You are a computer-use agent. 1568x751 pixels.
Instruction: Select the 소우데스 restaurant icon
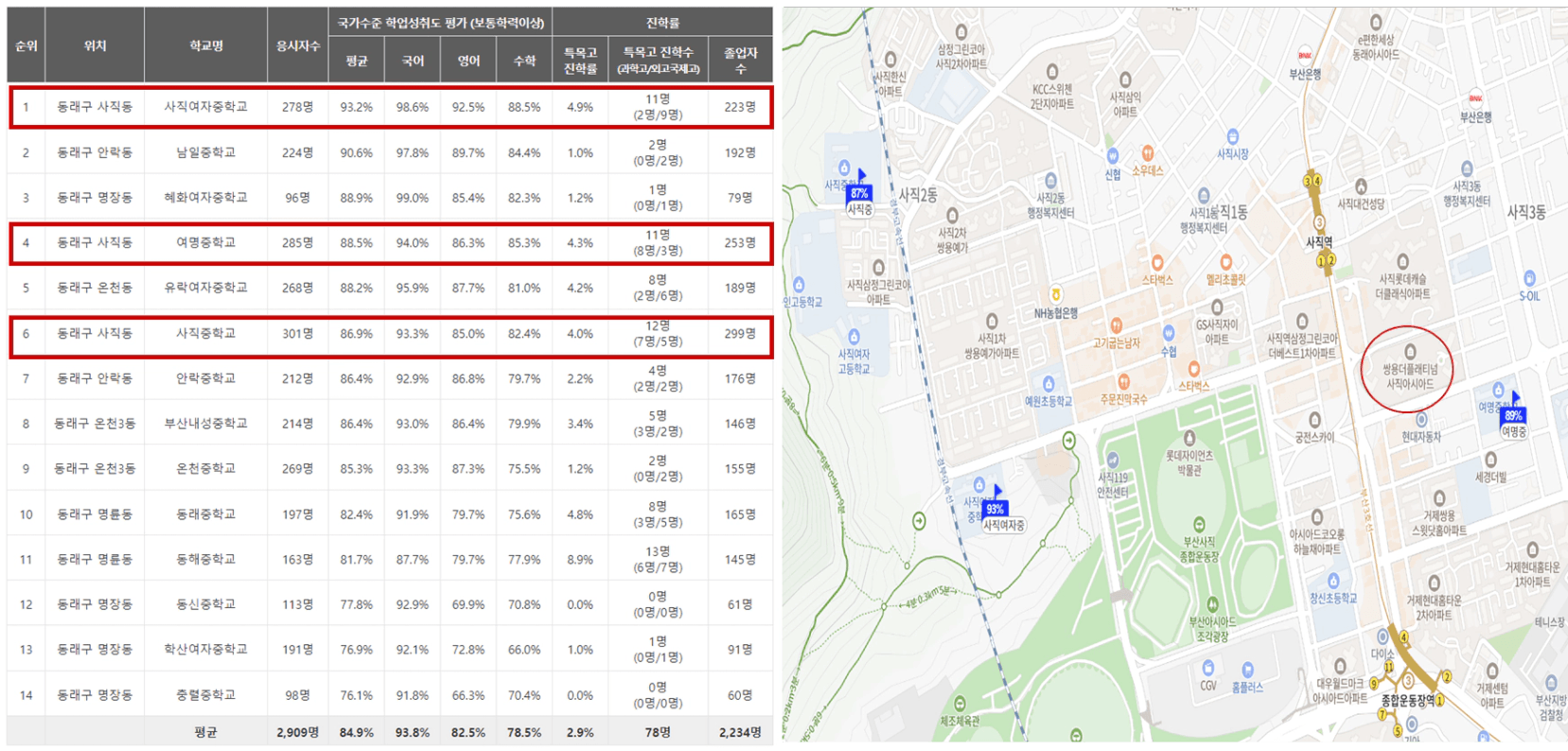point(1147,153)
